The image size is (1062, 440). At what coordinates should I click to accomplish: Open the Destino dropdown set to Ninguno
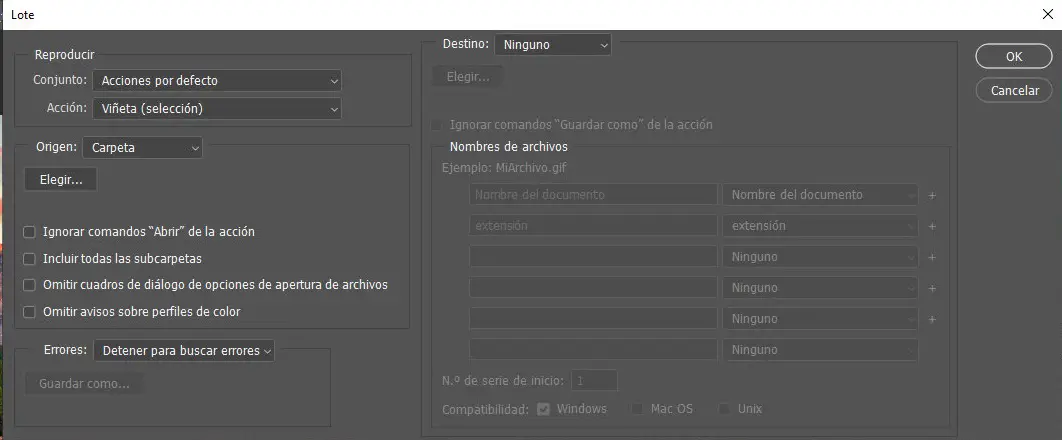[553, 45]
